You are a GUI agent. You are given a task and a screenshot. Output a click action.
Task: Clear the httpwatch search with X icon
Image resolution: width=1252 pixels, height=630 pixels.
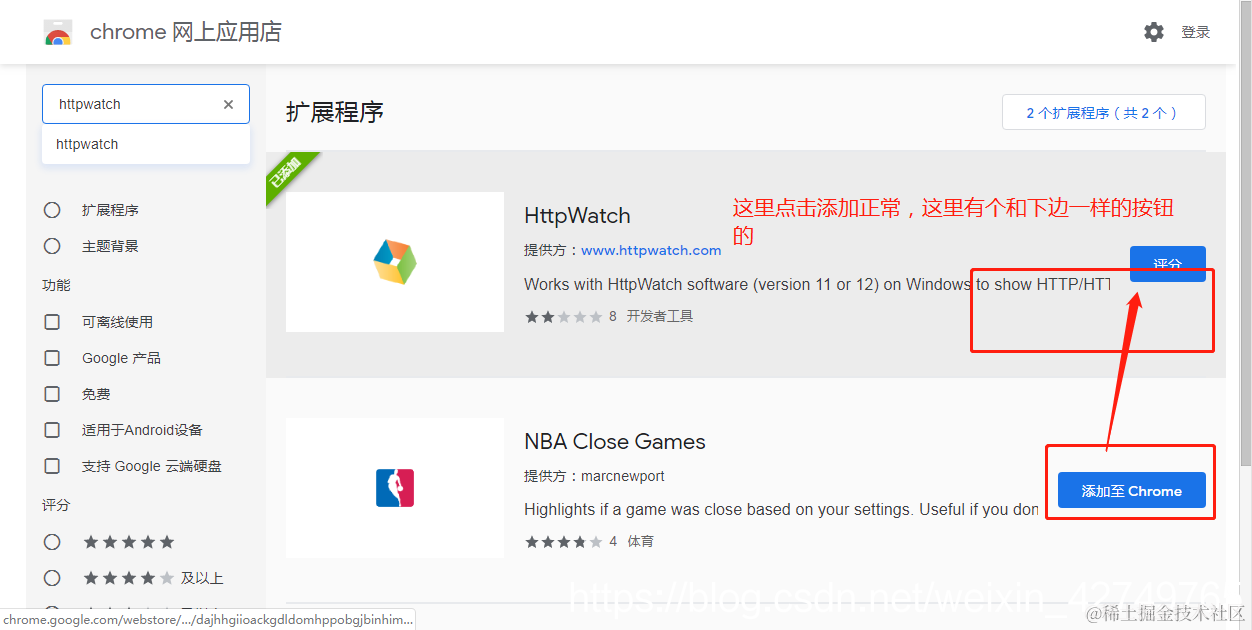228,104
